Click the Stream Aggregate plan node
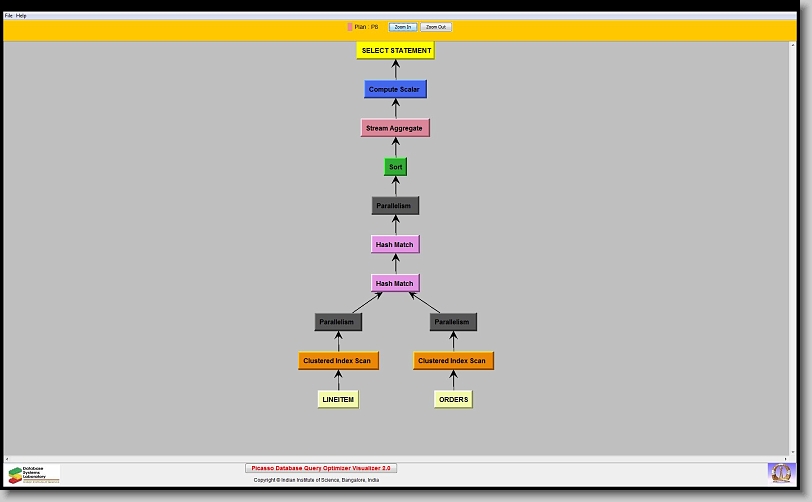 point(395,128)
